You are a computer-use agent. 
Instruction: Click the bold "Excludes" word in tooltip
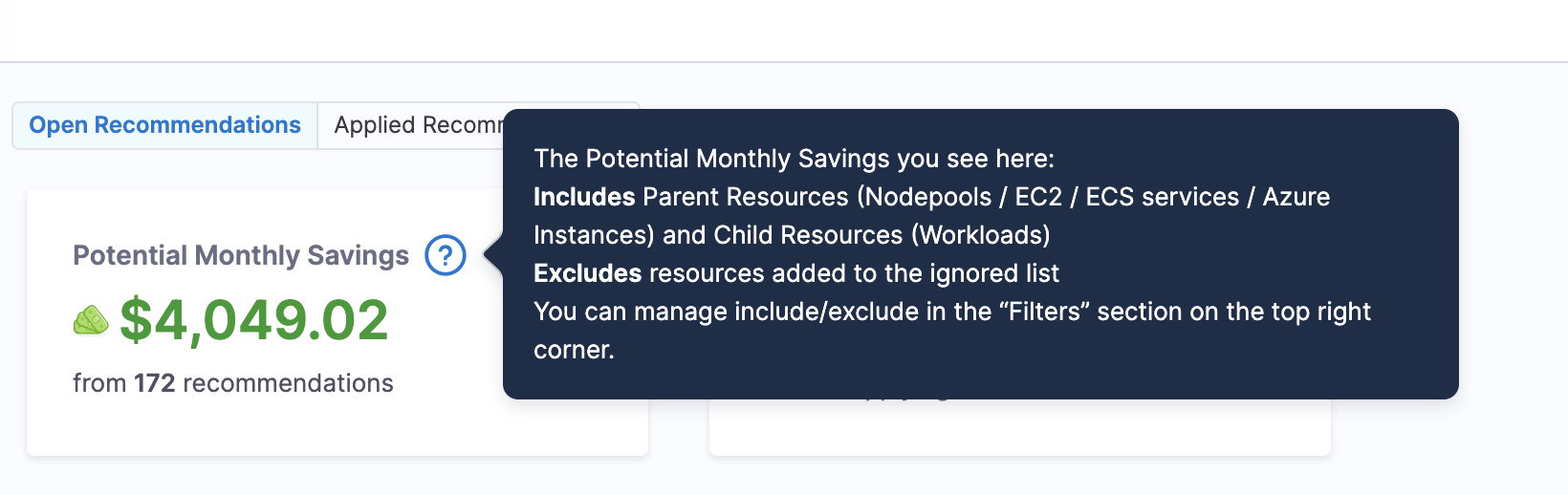[x=587, y=273]
